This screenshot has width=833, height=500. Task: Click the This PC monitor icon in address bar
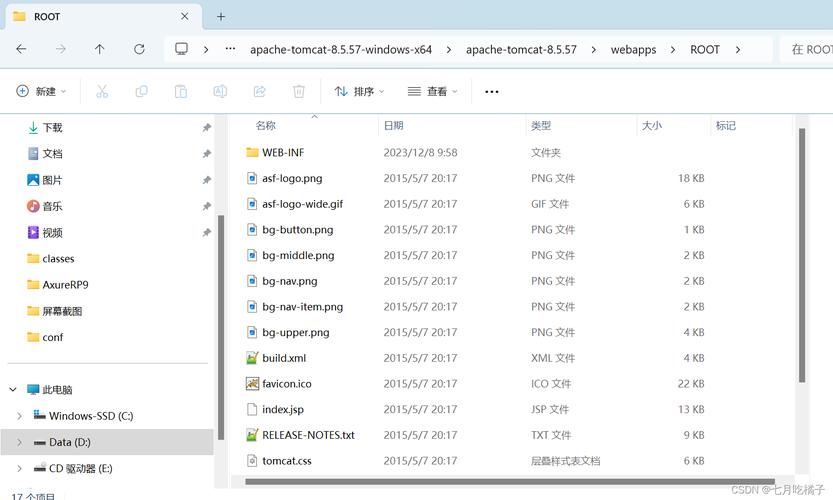click(x=181, y=49)
